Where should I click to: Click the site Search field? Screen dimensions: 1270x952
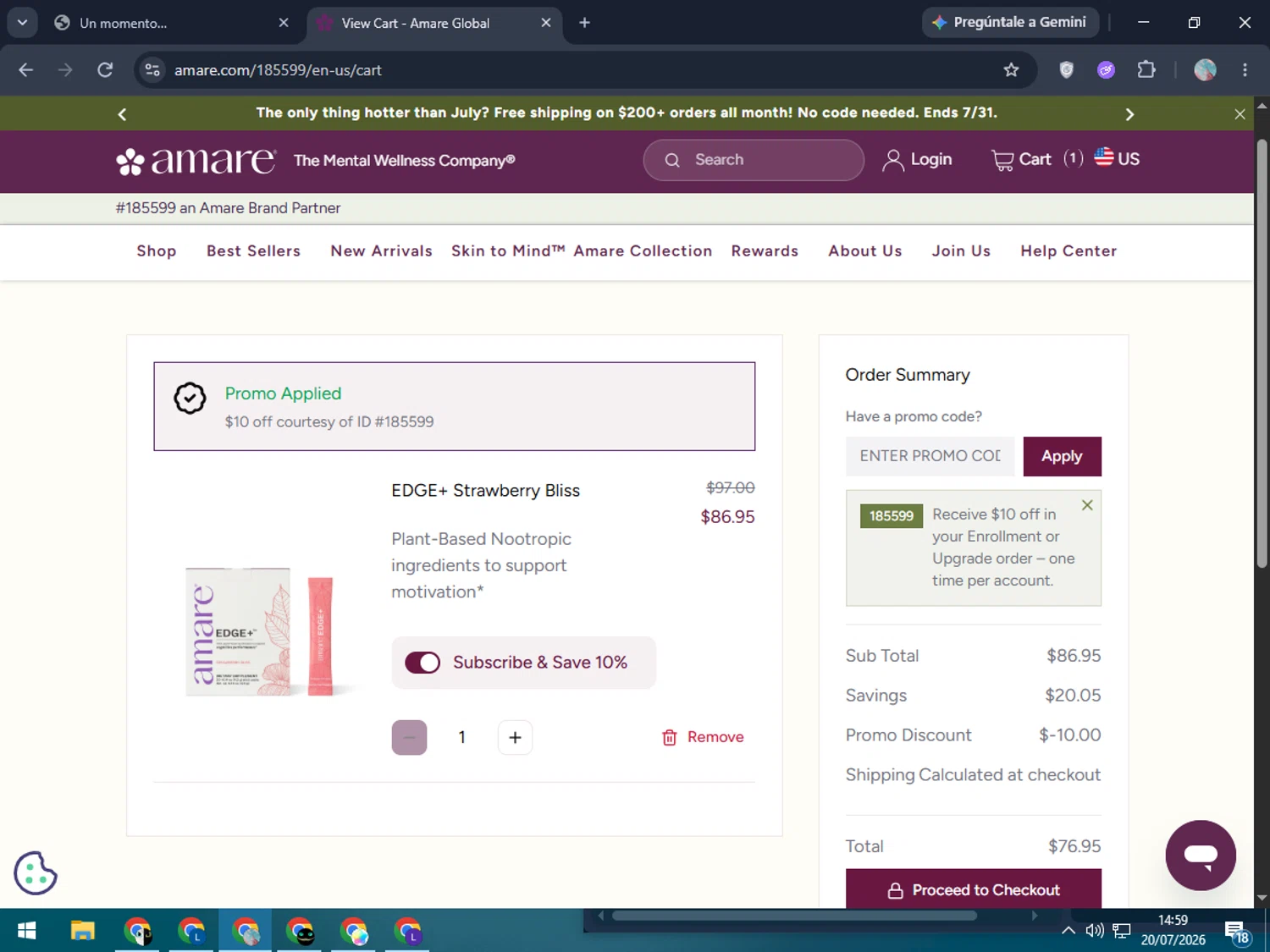pyautogui.click(x=754, y=160)
